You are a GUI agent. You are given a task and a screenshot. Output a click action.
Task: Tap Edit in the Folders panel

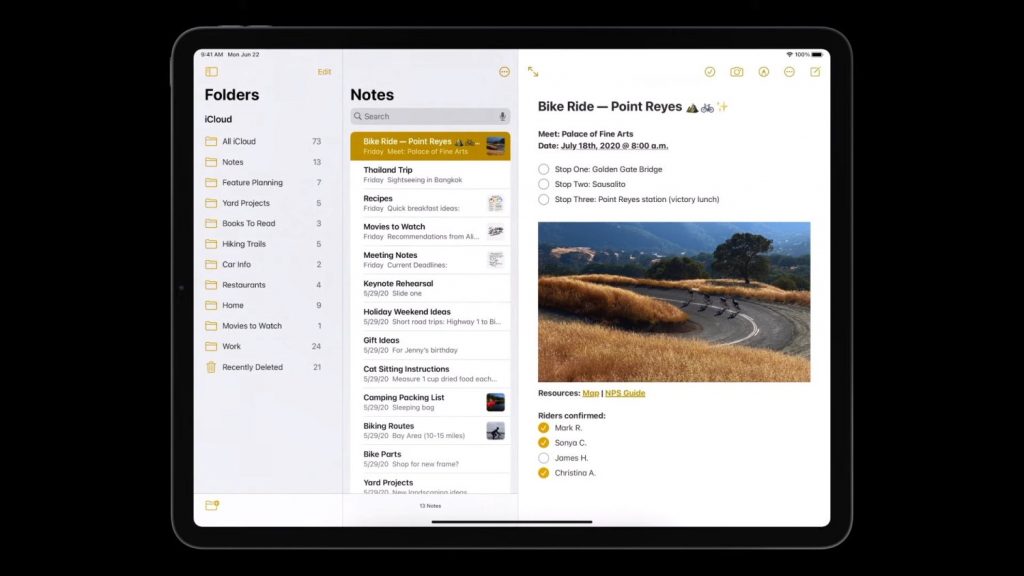(325, 72)
